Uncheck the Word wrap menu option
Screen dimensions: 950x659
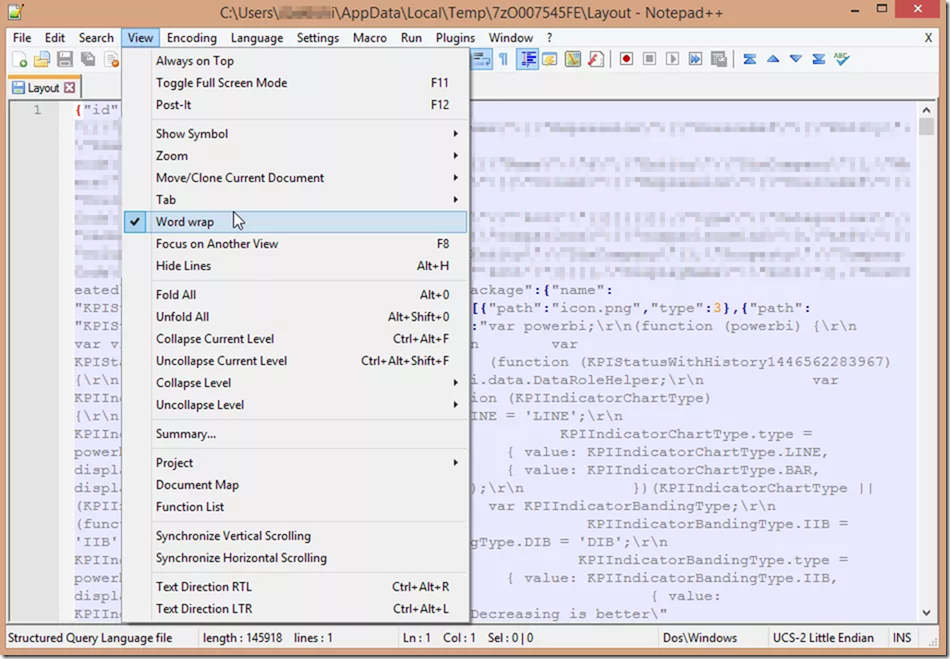(296, 222)
